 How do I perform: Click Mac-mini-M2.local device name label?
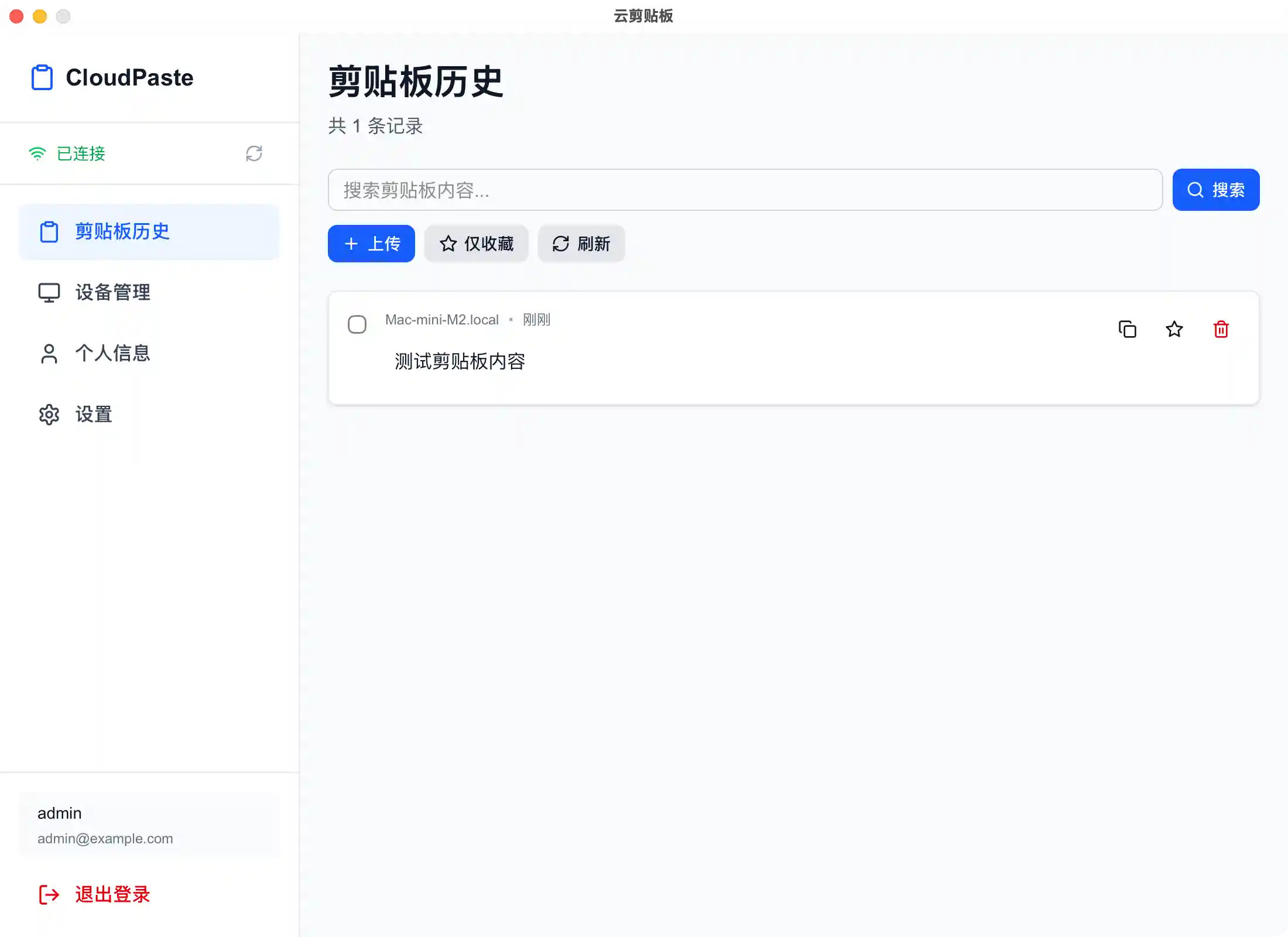[441, 319]
